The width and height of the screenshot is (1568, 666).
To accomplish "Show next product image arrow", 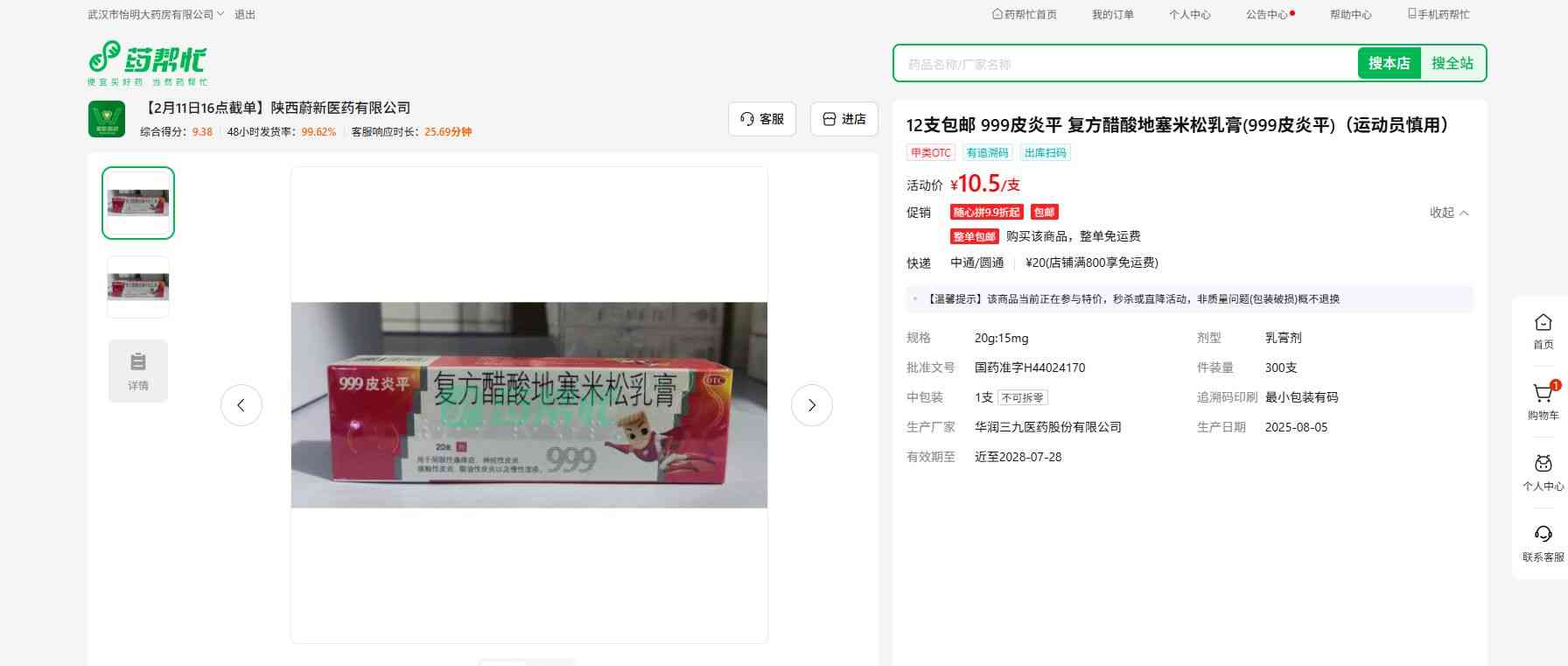I will pos(811,405).
